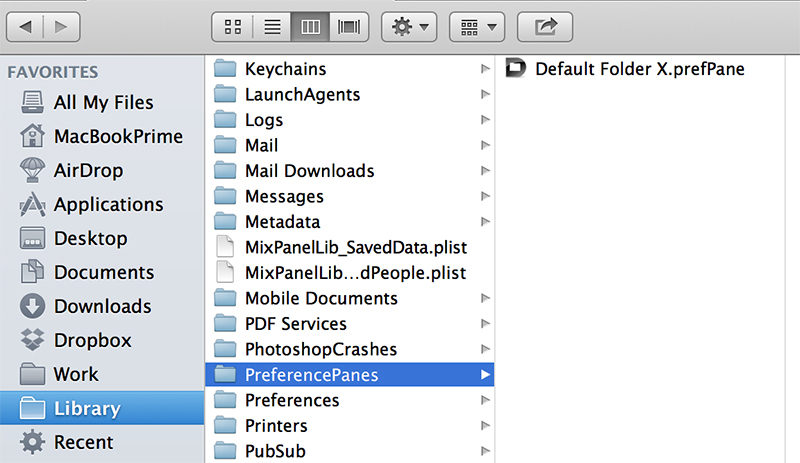Expand Keychains via its disclosure arrow
The image size is (800, 463).
485,68
